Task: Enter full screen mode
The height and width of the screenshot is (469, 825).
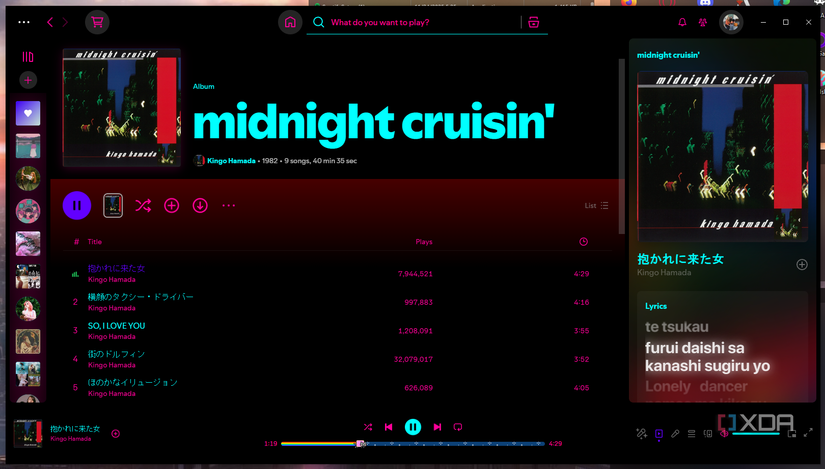Action: pyautogui.click(x=808, y=433)
